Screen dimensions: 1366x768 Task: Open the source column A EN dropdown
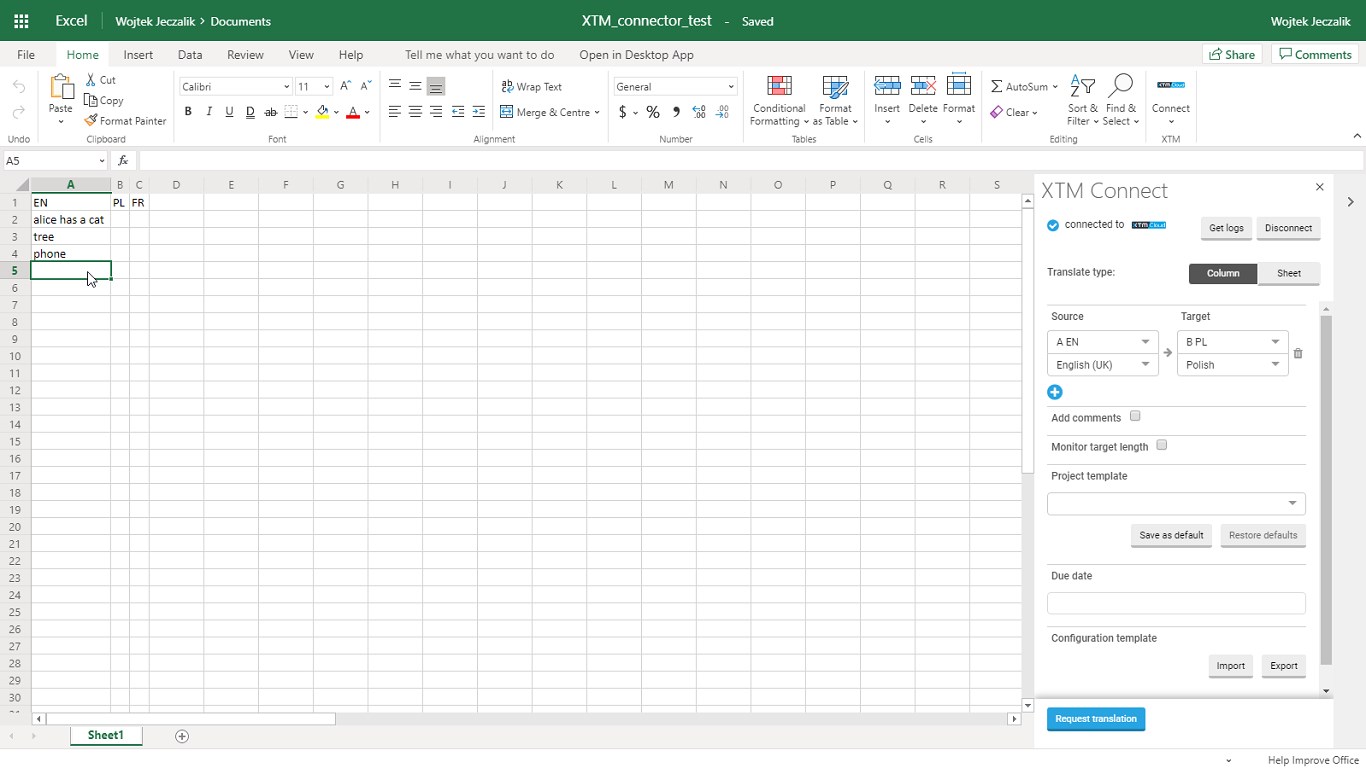coord(1103,342)
